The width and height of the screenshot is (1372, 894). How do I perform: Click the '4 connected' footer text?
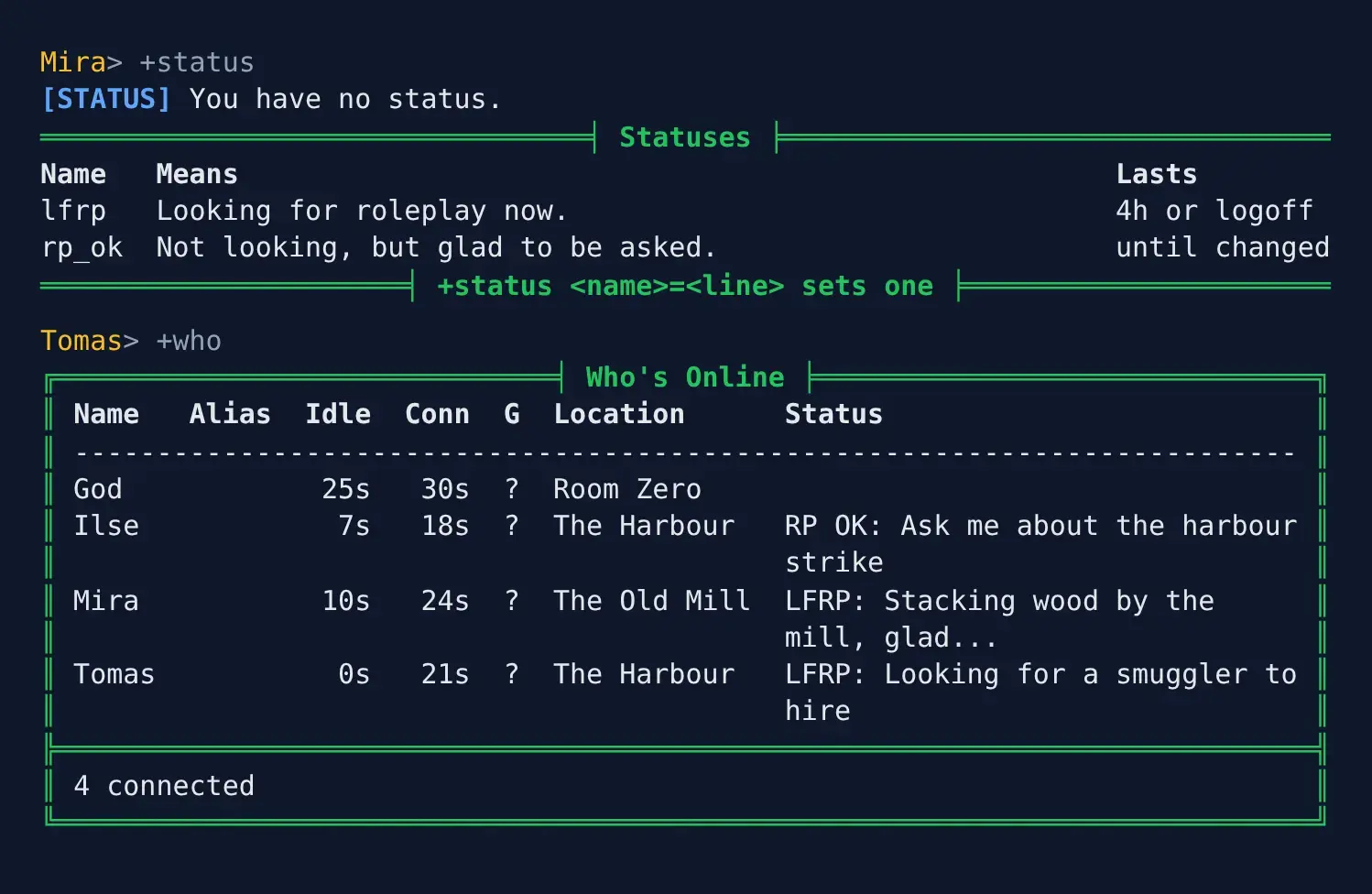(x=164, y=786)
